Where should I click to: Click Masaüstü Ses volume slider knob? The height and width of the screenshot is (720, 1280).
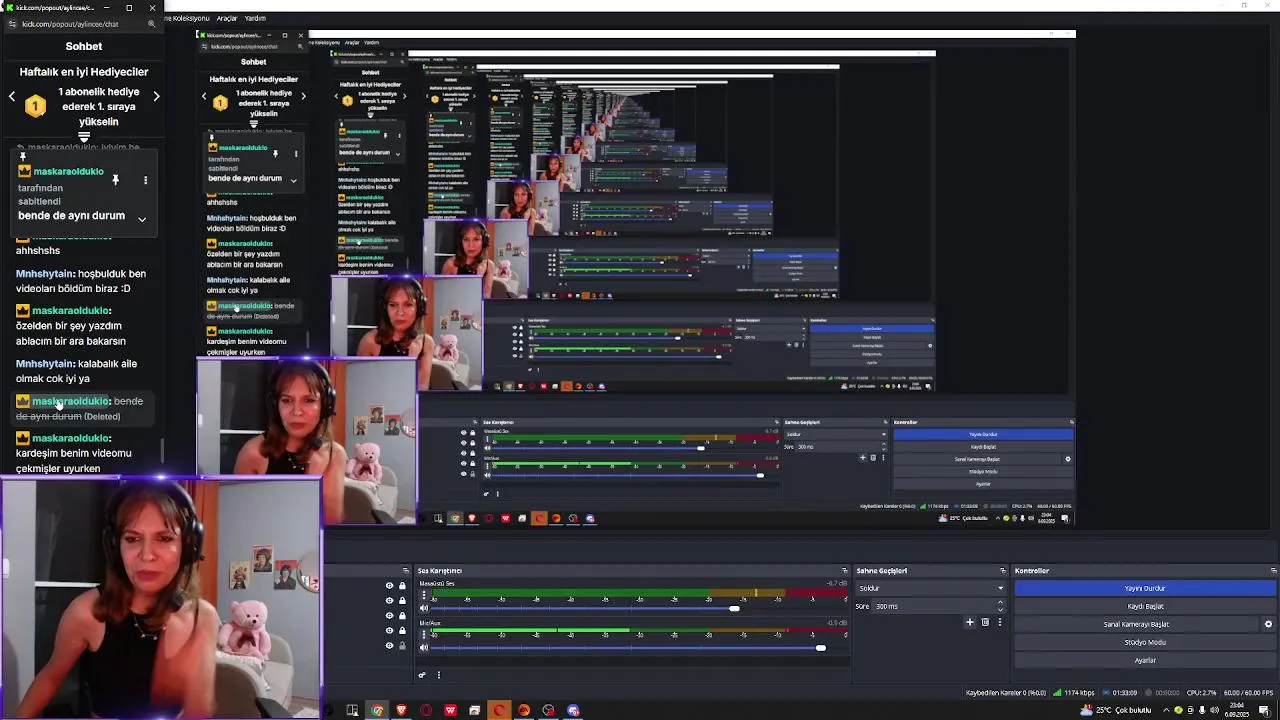[734, 608]
